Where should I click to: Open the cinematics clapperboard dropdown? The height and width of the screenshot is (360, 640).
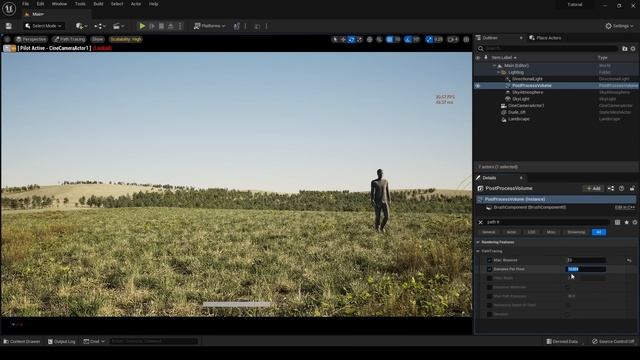tap(118, 26)
